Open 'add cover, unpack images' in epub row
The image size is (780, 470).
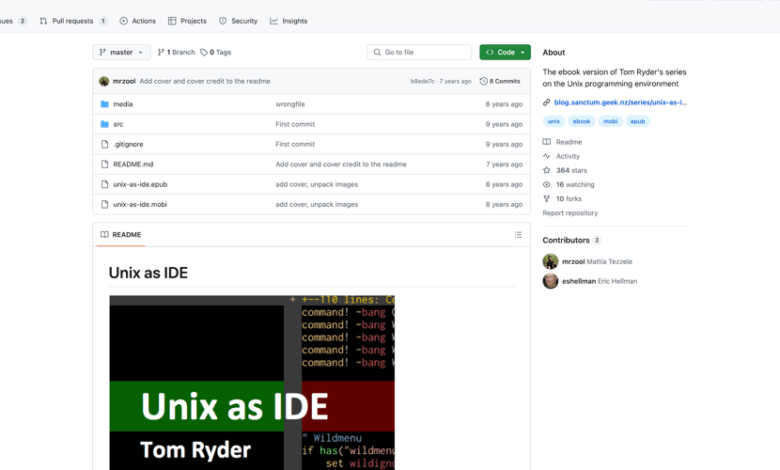click(x=317, y=184)
